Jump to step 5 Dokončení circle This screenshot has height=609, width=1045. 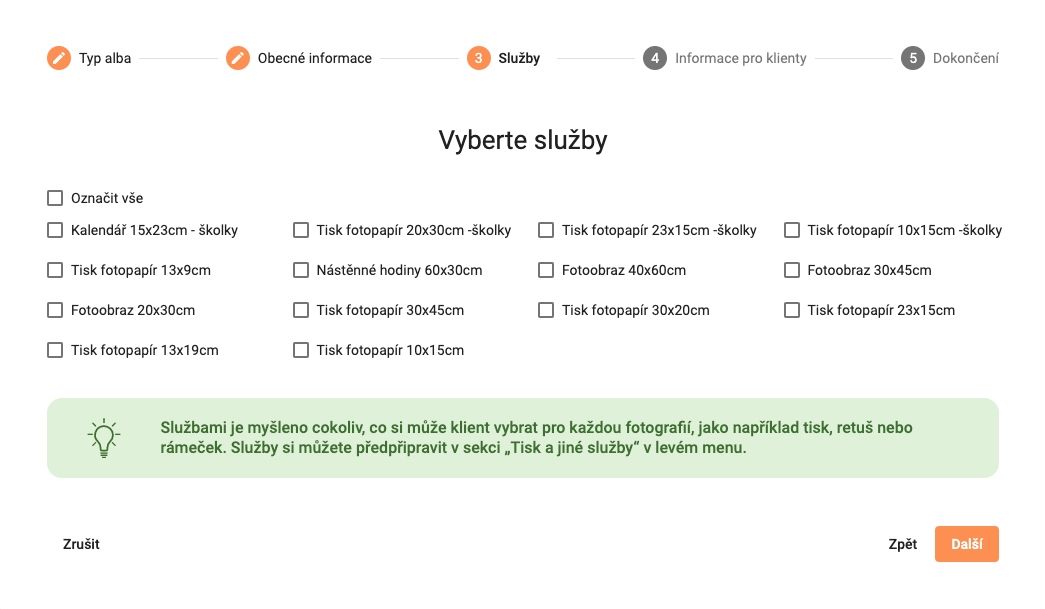913,58
